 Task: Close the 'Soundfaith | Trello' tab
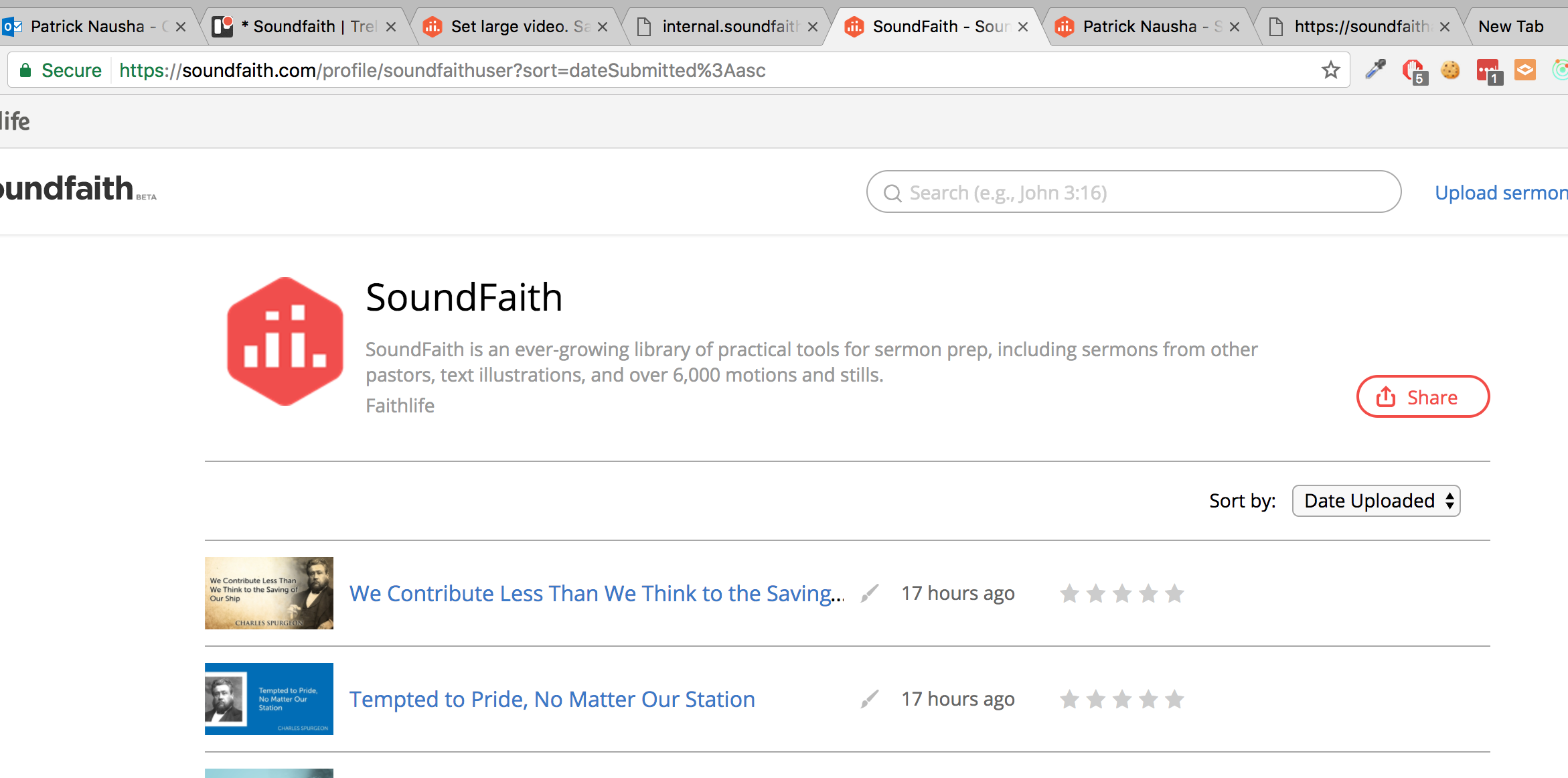391,27
